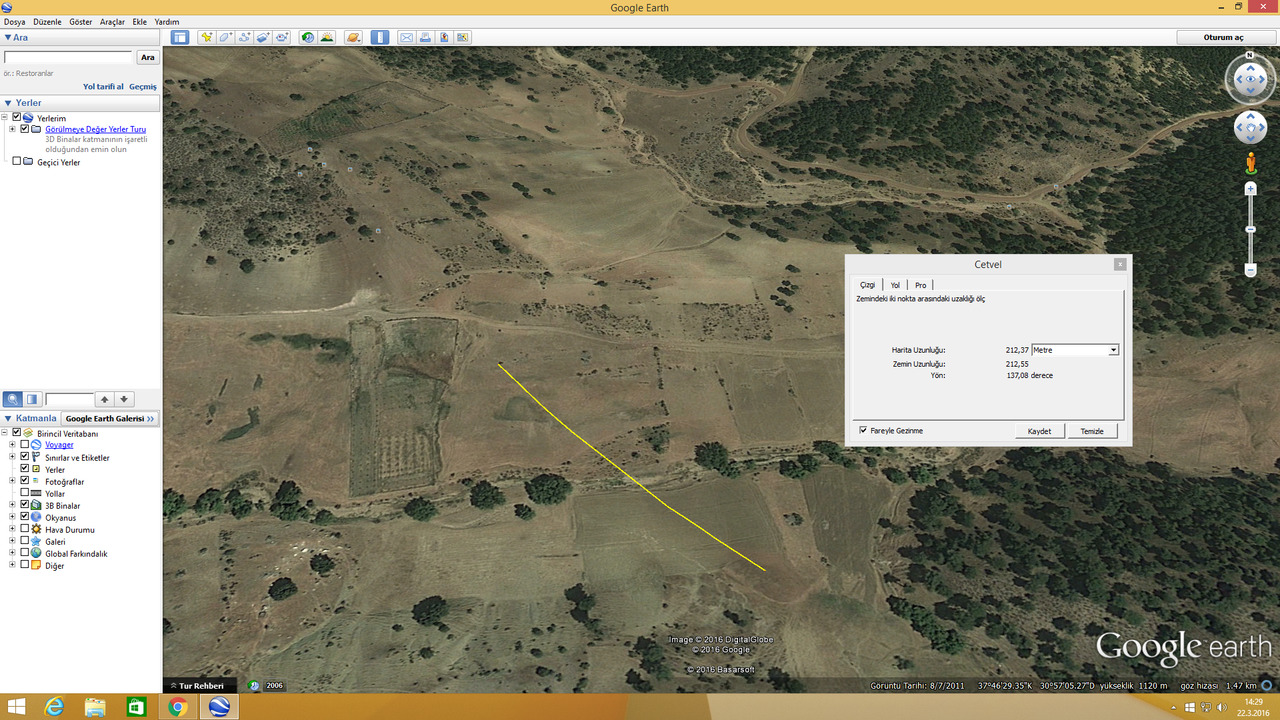Click the Print toolbar icon
This screenshot has height=720, width=1280.
tap(425, 37)
